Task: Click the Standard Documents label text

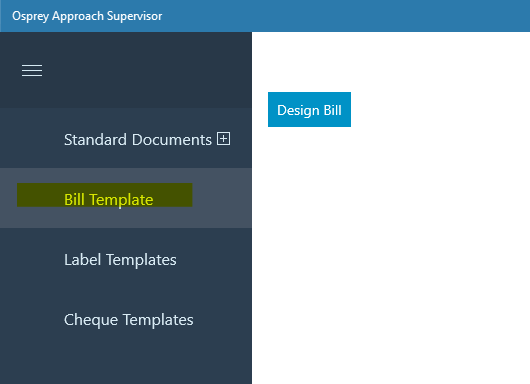Action: [x=138, y=140]
